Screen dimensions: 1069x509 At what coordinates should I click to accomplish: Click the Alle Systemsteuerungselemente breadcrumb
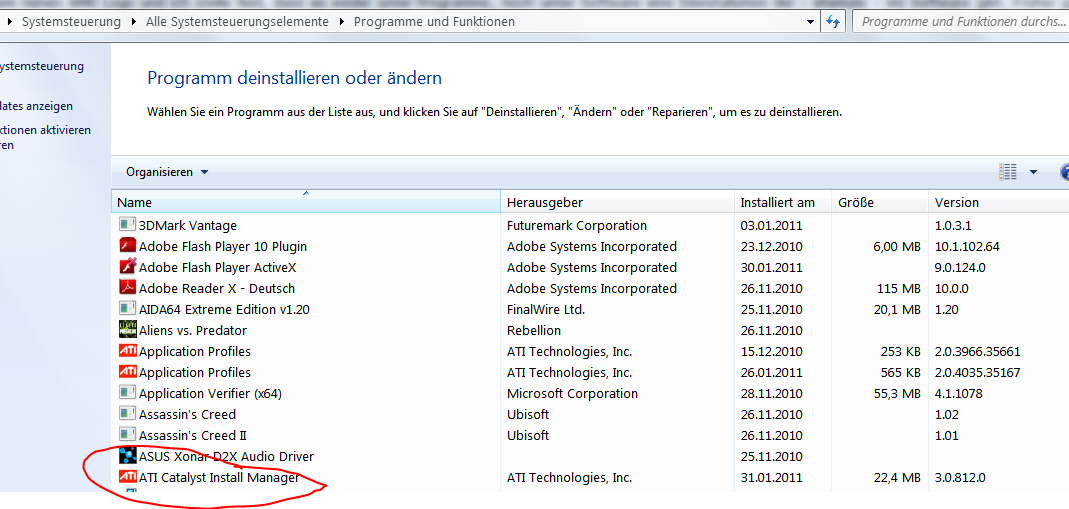[x=237, y=22]
